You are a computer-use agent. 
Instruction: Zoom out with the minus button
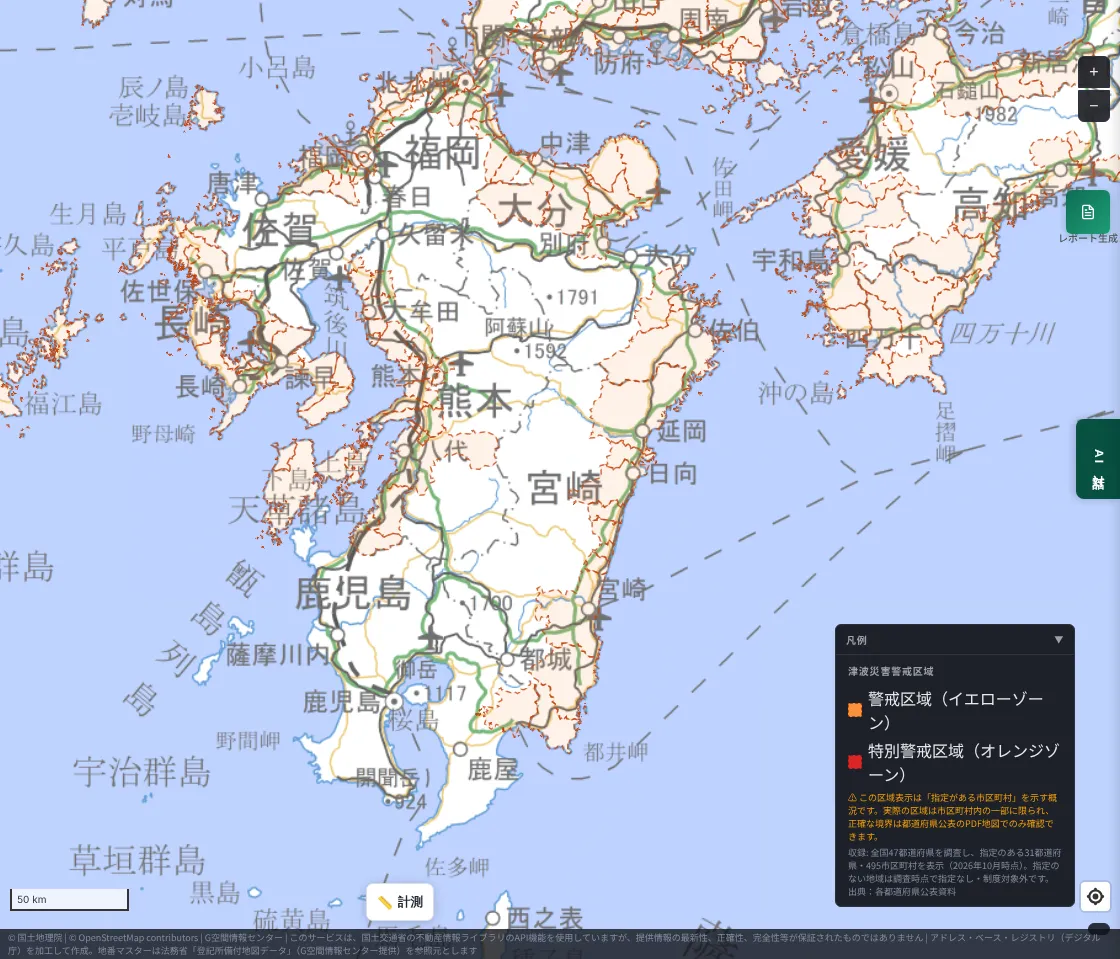(x=1093, y=106)
